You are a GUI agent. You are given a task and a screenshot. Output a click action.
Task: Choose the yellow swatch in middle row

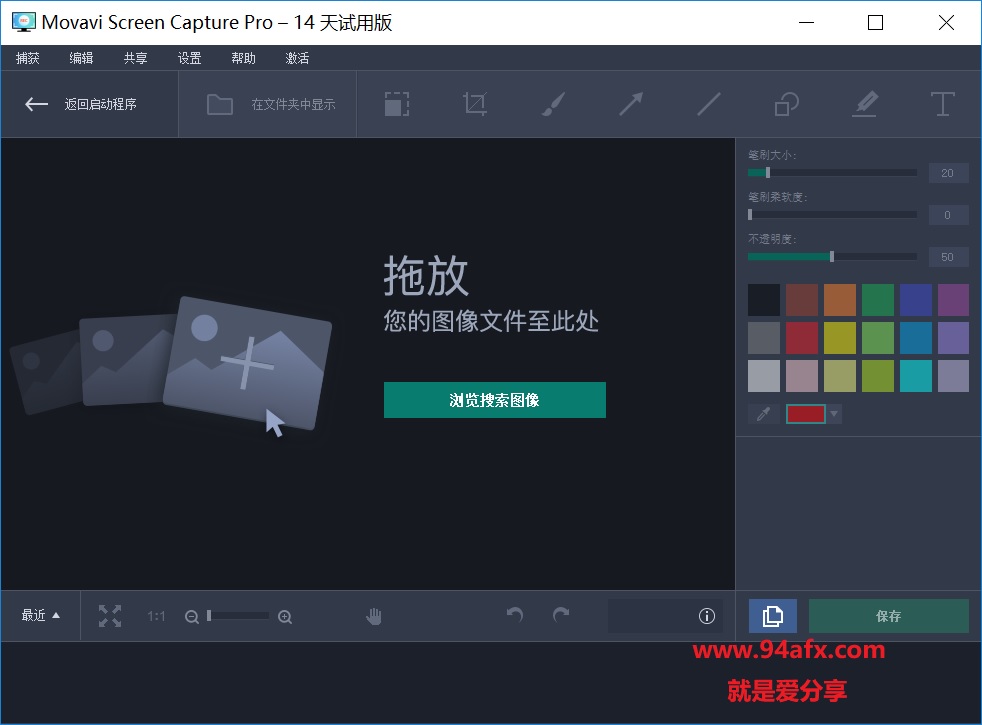840,338
